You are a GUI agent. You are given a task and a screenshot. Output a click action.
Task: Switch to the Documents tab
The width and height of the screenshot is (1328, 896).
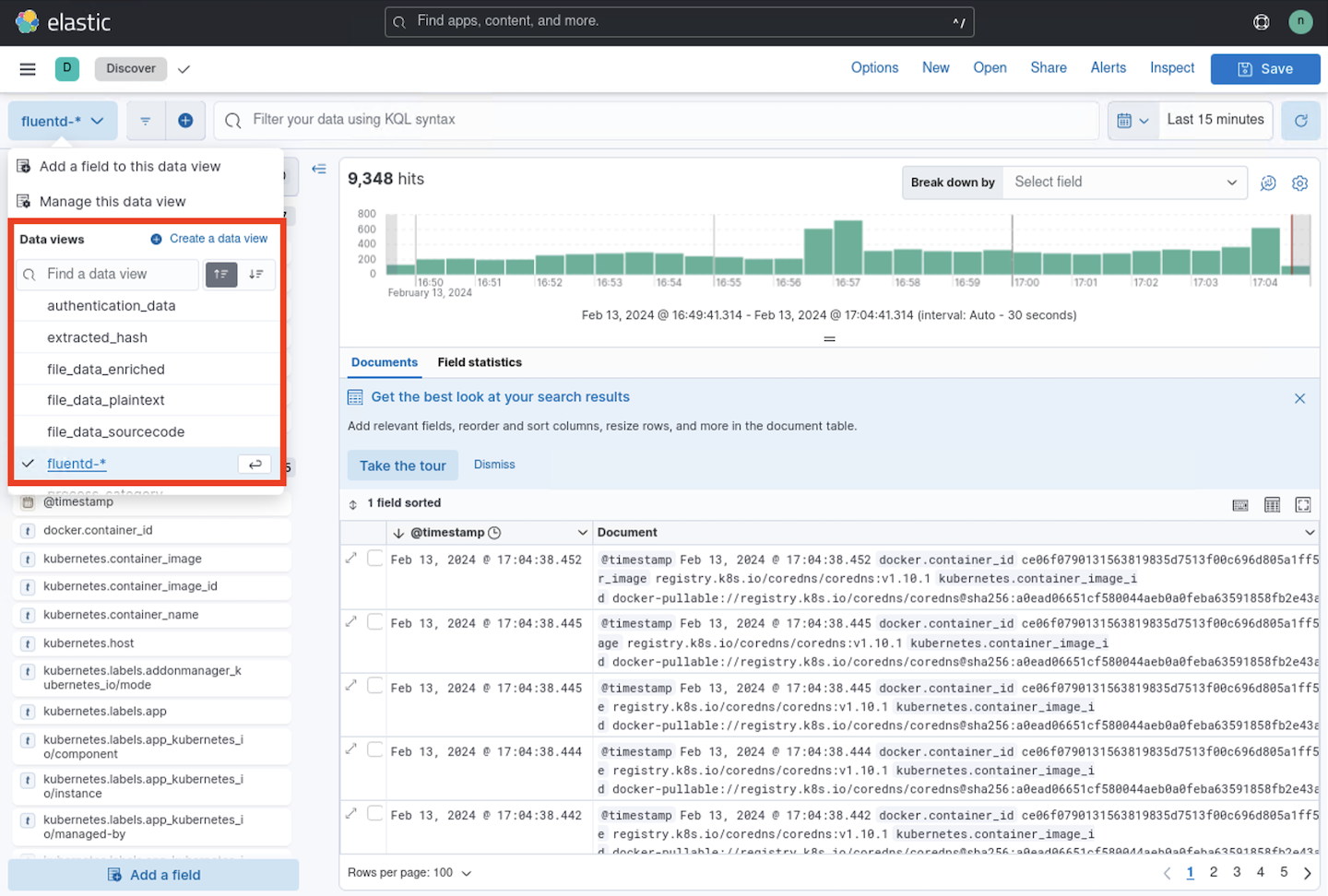385,362
